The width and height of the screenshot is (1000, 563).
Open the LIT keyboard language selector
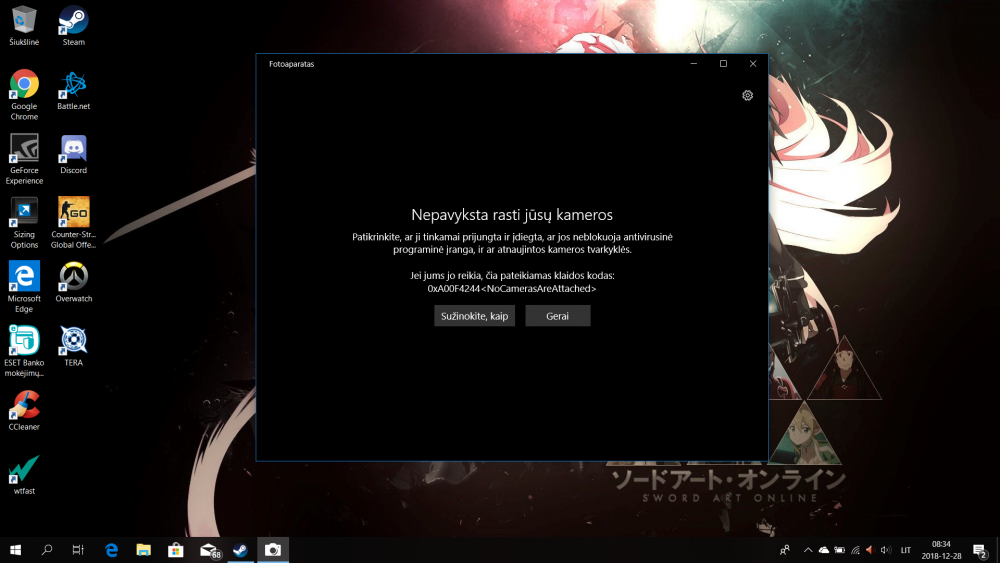point(906,550)
